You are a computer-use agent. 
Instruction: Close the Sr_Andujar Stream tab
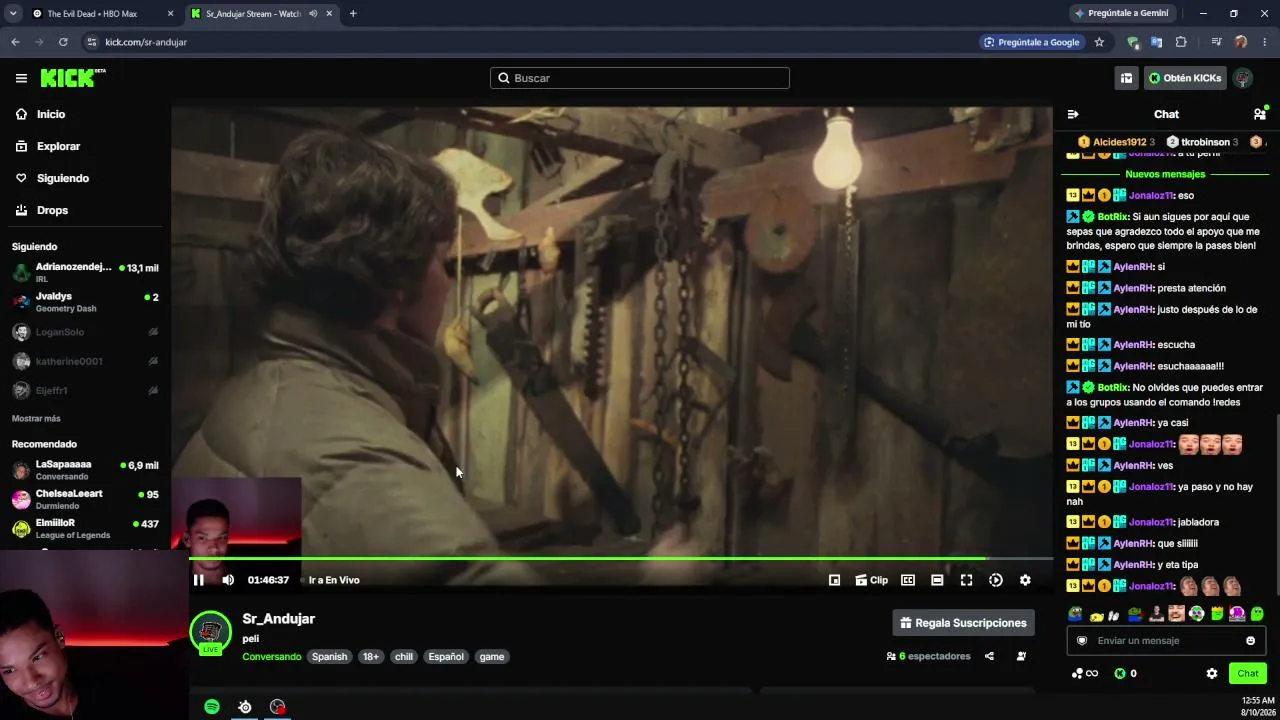tap(329, 14)
